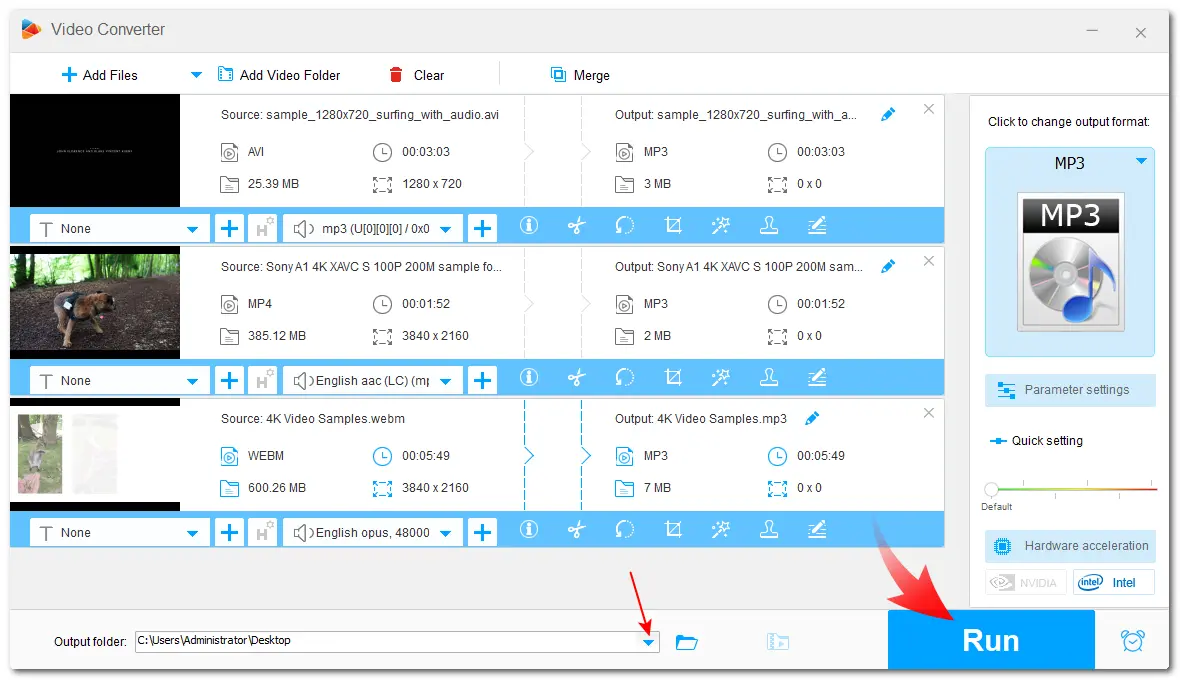
Task: Click rotate icon in Sony A1 row
Action: pos(625,378)
